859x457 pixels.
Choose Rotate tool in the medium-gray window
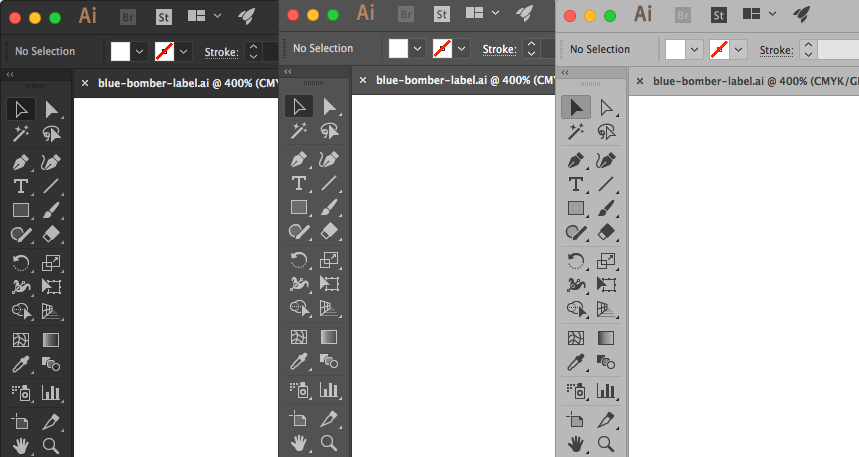click(299, 260)
